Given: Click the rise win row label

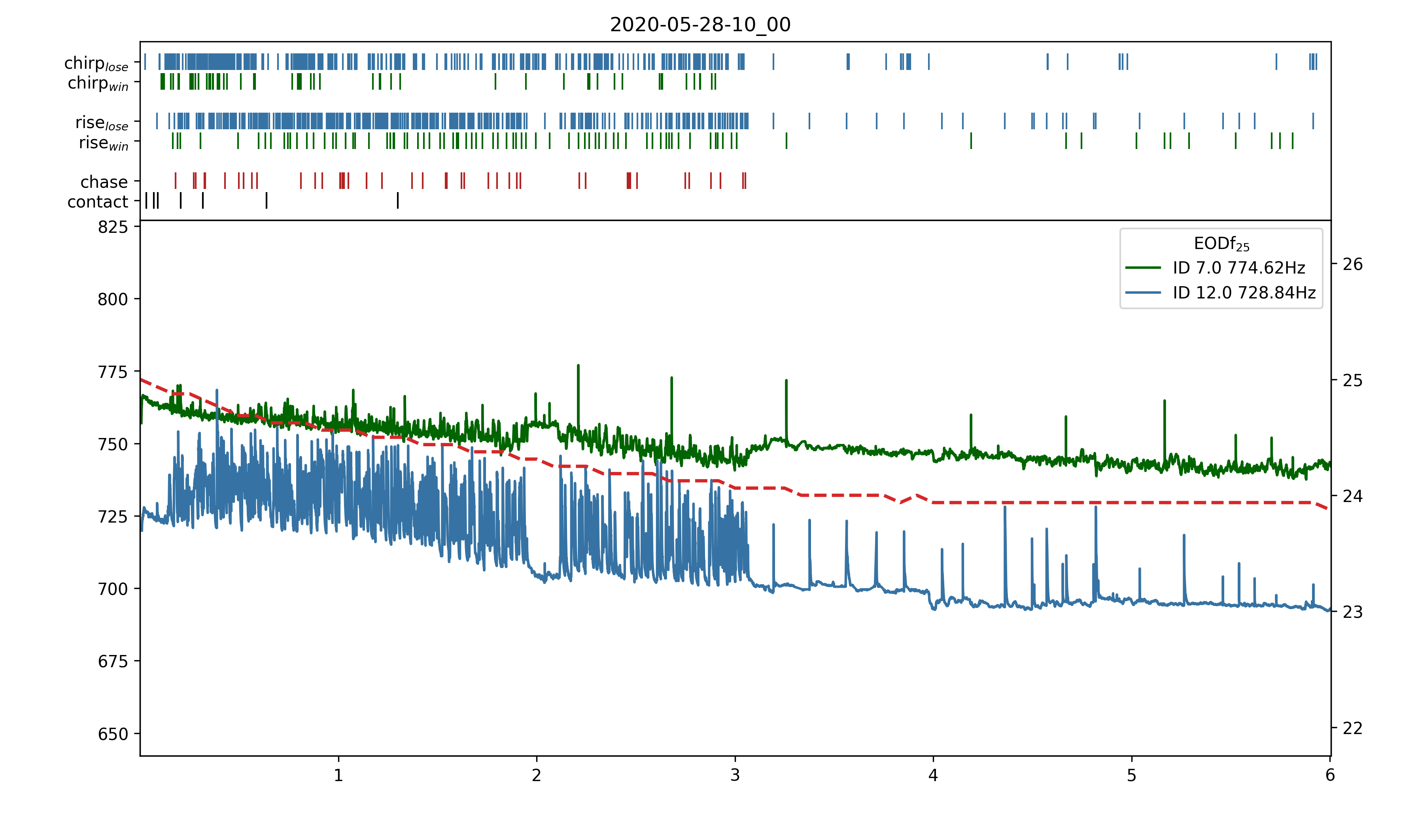Looking at the screenshot, I should (x=104, y=143).
